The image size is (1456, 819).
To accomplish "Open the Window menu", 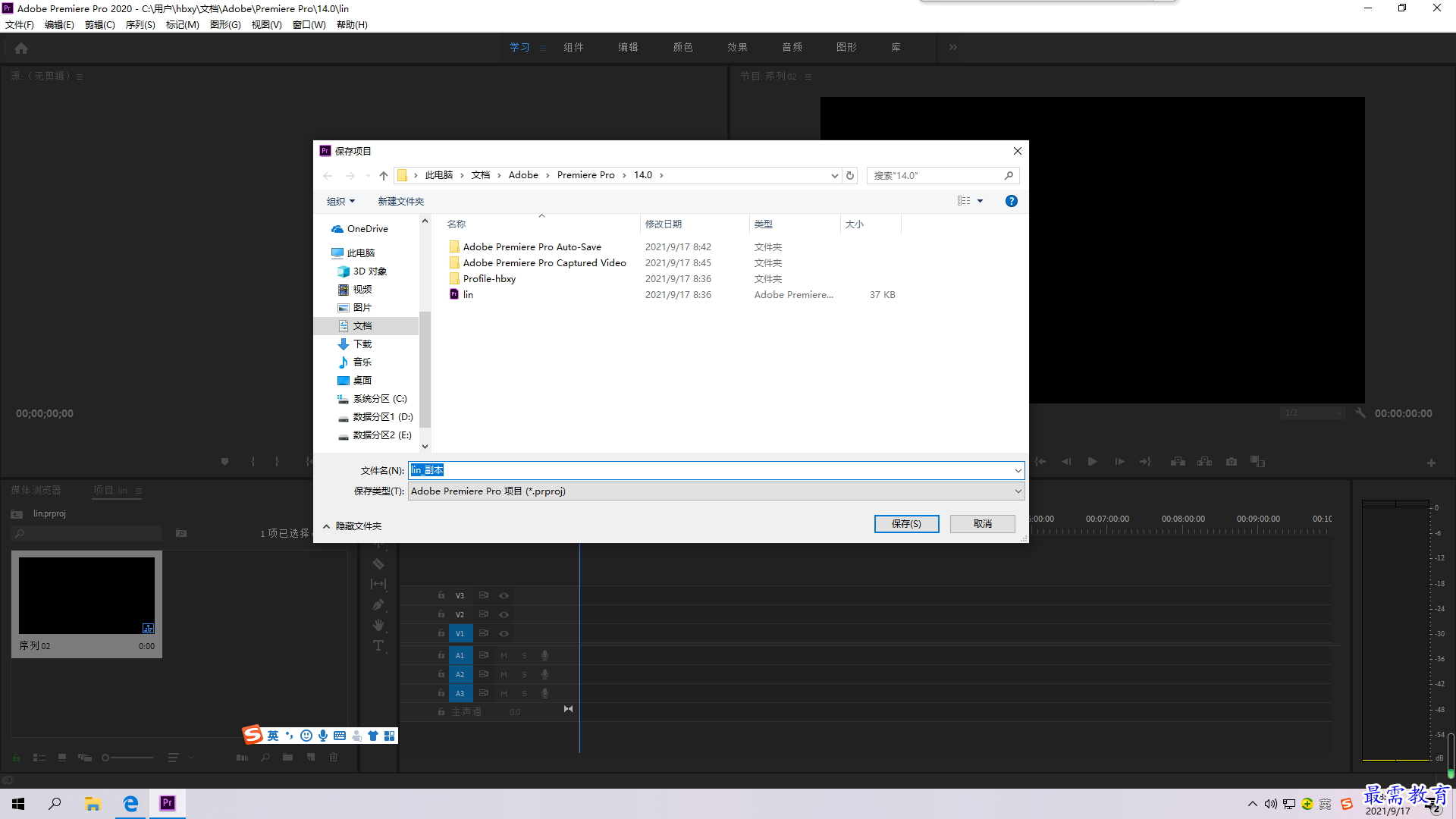I will coord(309,25).
